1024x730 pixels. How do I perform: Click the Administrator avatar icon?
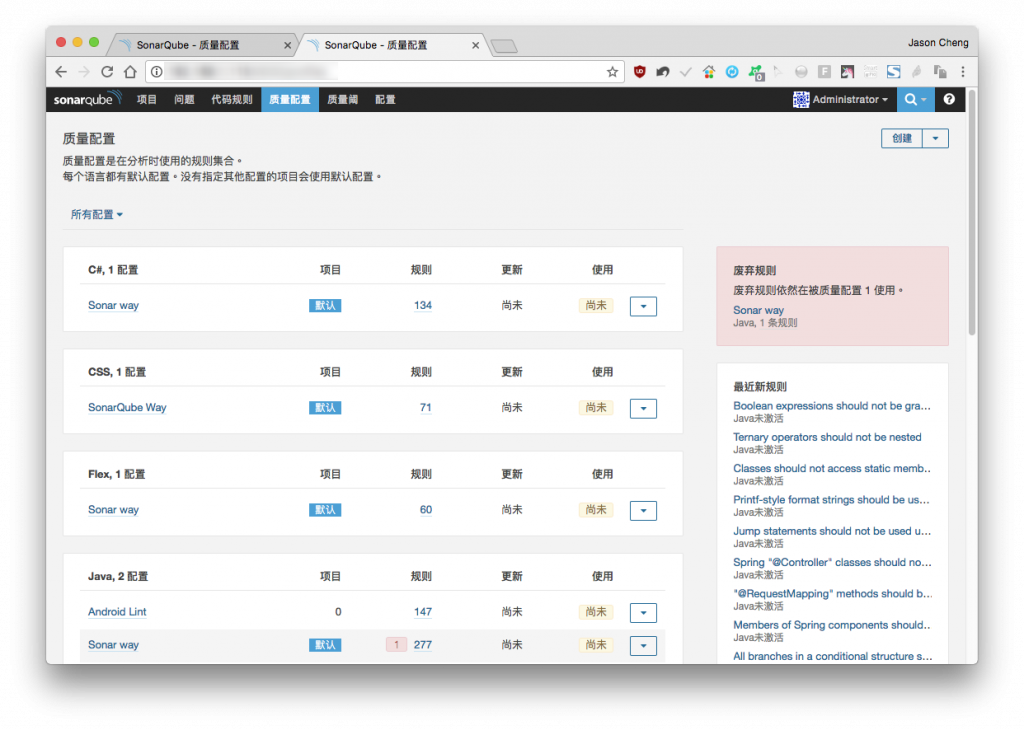[x=801, y=99]
